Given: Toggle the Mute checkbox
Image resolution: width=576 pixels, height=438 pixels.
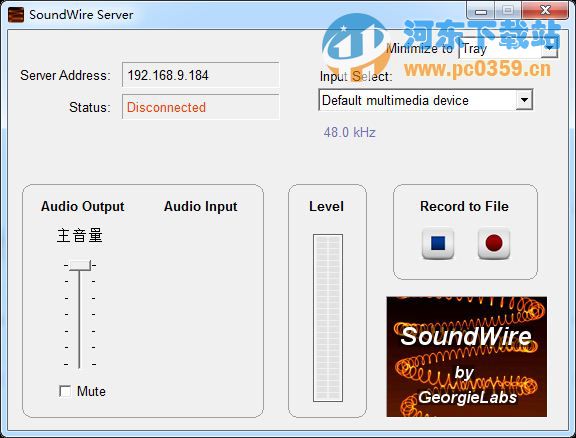Looking at the screenshot, I should click(x=65, y=391).
